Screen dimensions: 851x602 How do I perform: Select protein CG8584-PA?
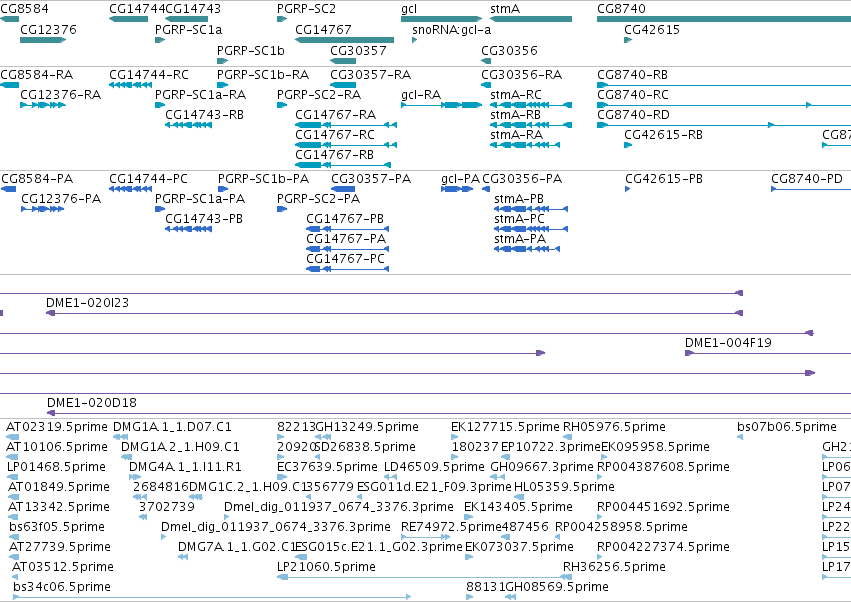(x=37, y=179)
